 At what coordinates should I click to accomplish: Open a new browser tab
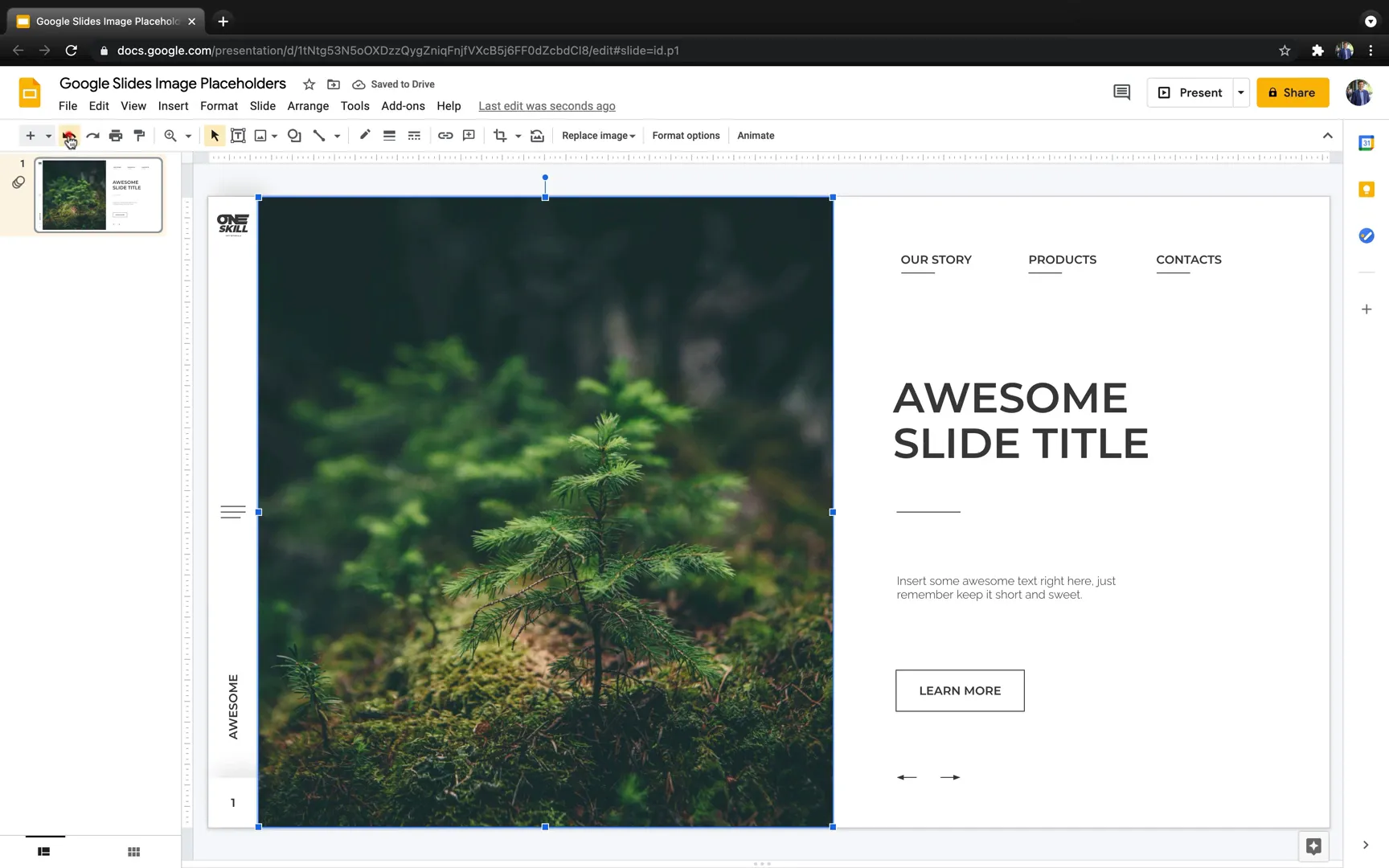(x=223, y=22)
